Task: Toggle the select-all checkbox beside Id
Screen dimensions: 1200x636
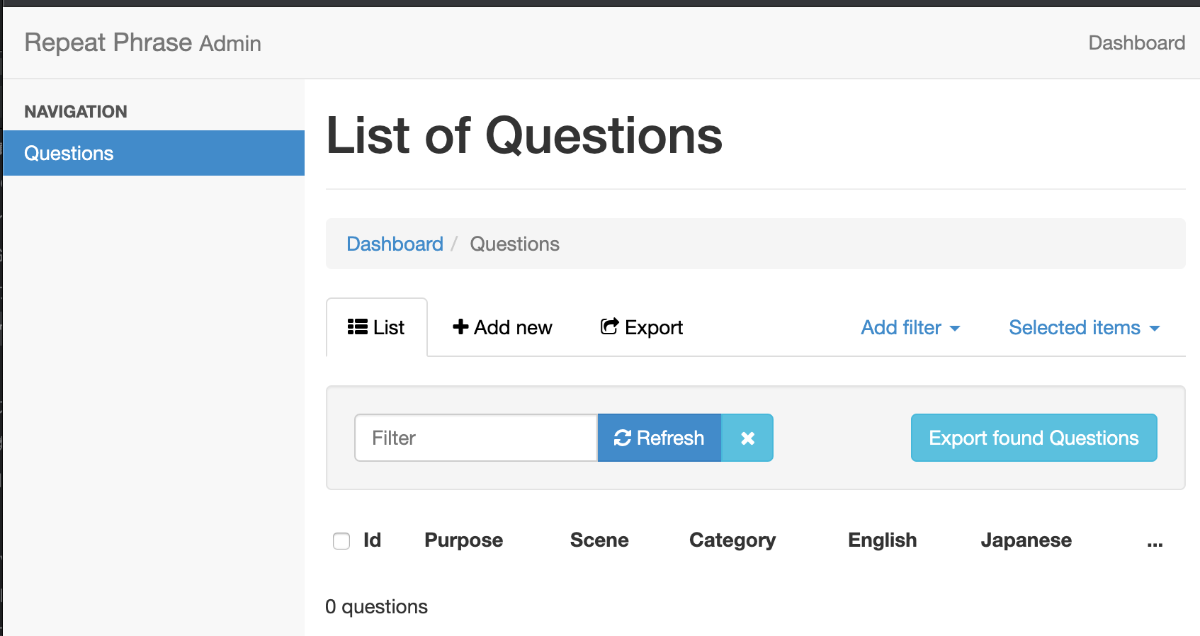Action: (x=342, y=541)
